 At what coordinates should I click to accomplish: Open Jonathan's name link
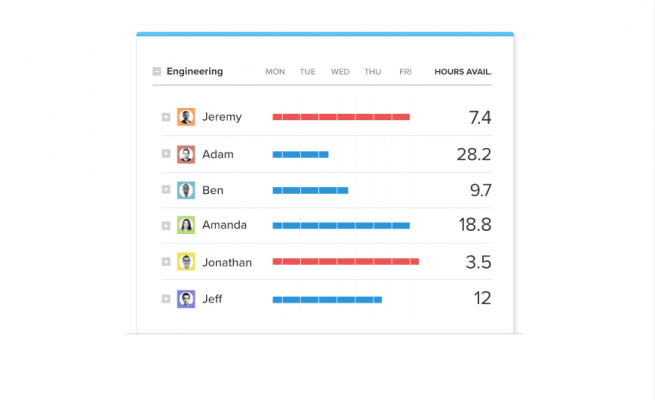[x=227, y=262]
